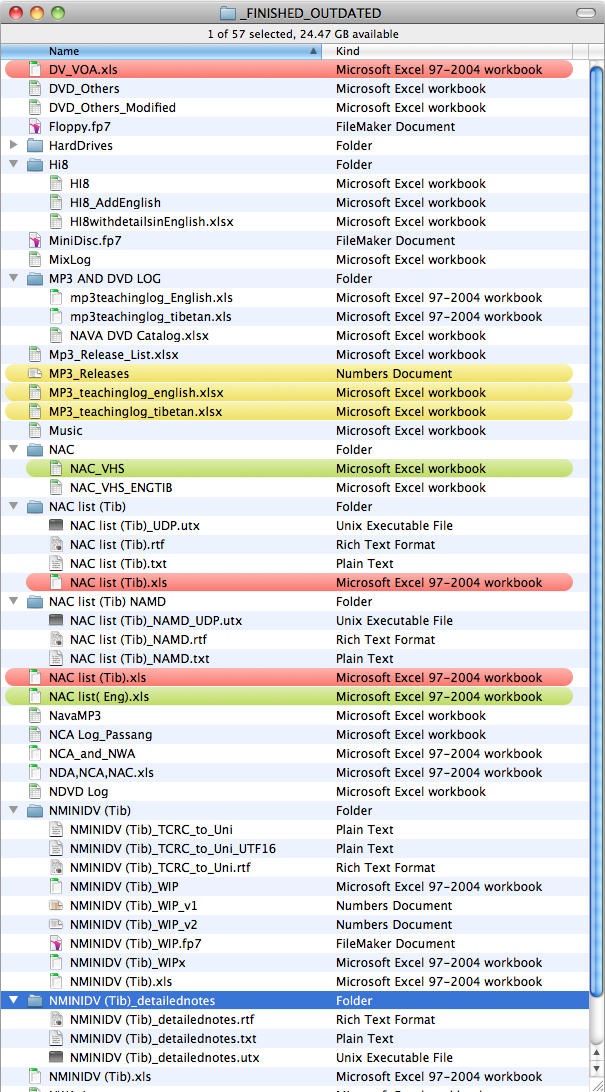
Task: Collapse the NAC list (Tib) NAMD folder
Action: pos(14,602)
